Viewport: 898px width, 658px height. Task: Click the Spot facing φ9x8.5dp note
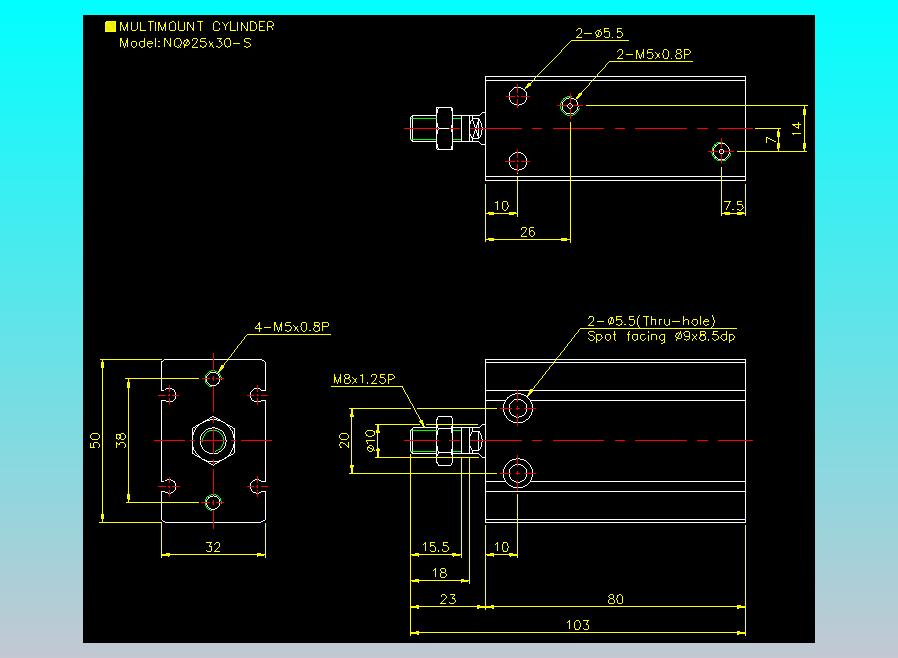point(661,336)
